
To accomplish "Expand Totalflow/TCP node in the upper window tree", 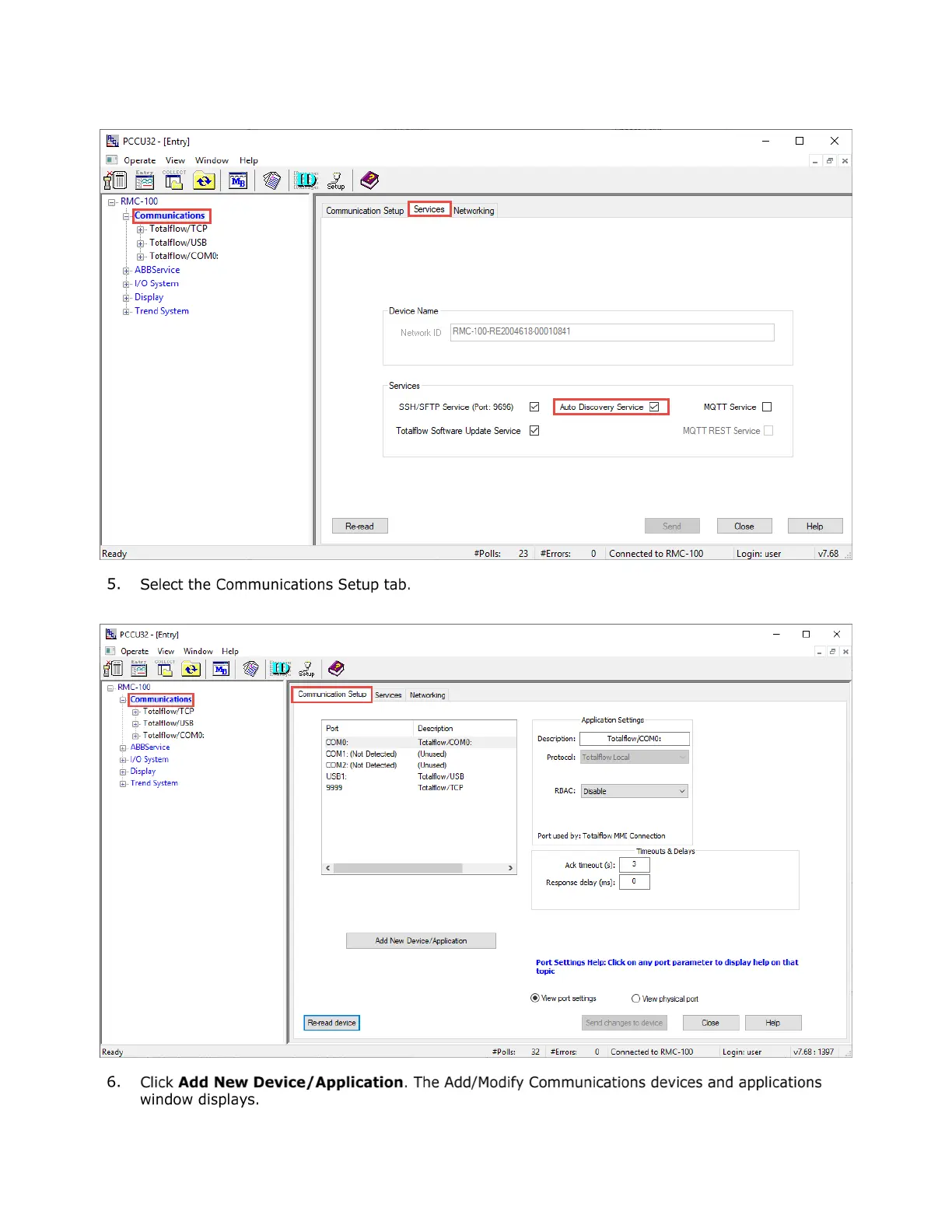I will 141,229.
